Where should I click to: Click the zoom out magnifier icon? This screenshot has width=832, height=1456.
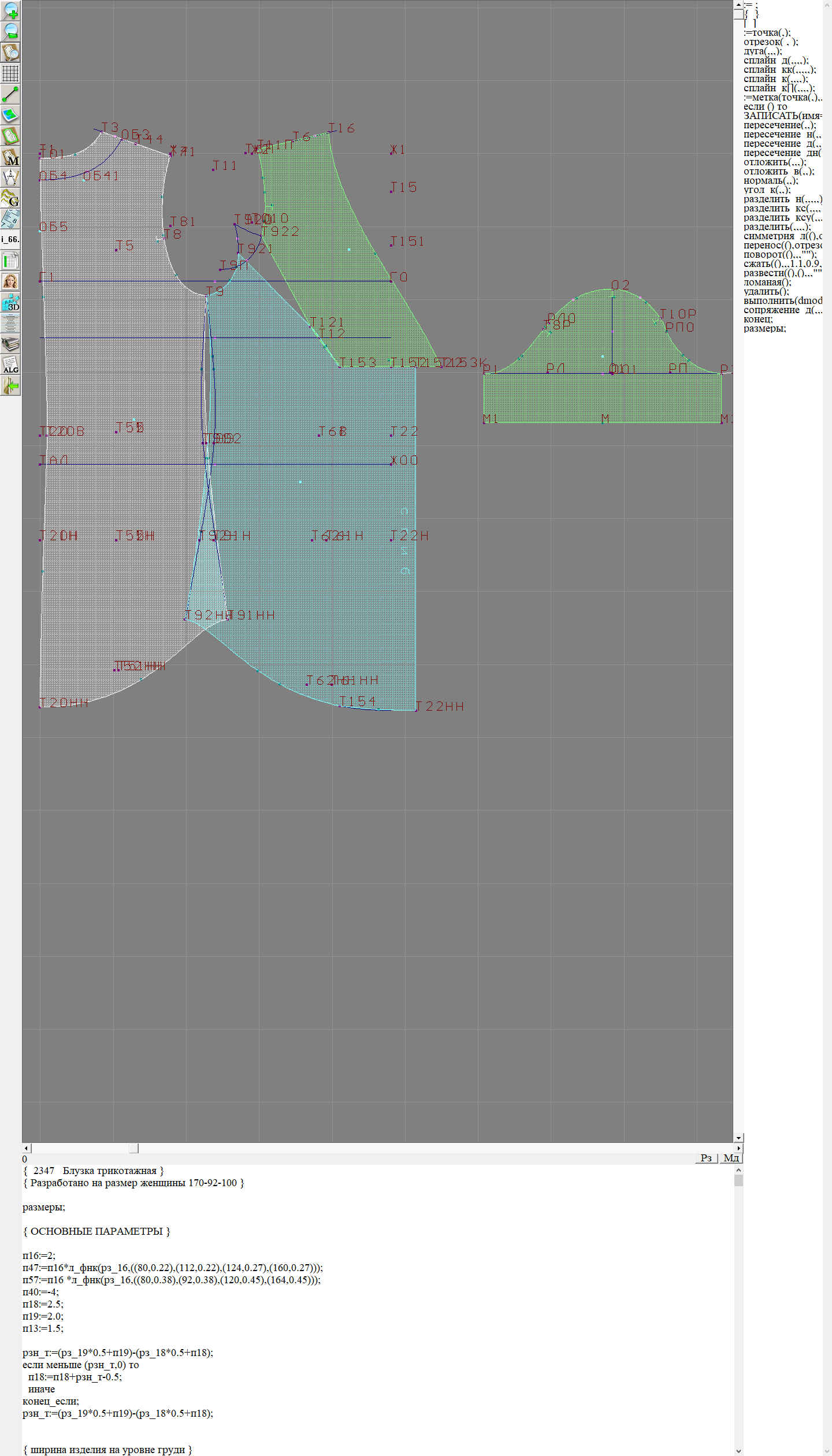[10, 31]
